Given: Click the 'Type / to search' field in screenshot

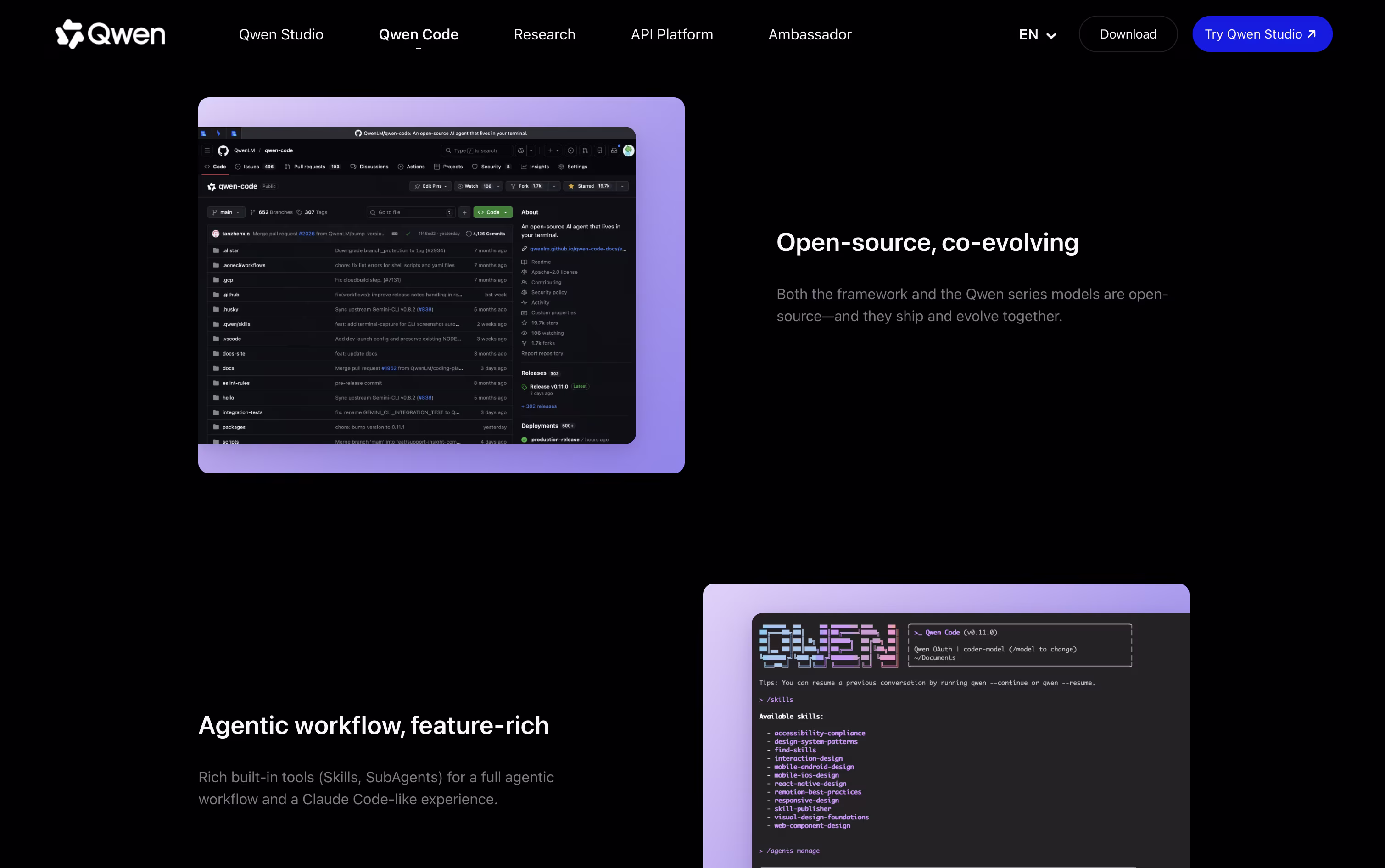Looking at the screenshot, I should pos(477,150).
